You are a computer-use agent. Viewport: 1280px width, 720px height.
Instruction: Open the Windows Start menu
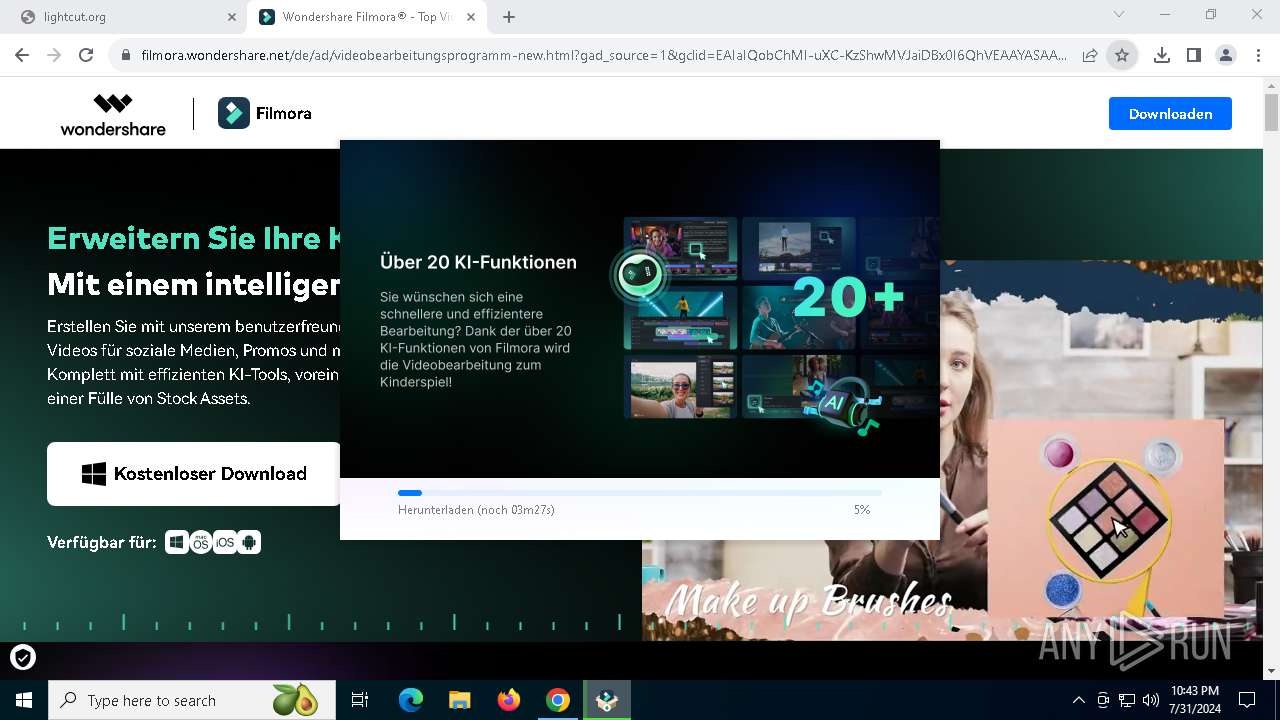pos(23,700)
